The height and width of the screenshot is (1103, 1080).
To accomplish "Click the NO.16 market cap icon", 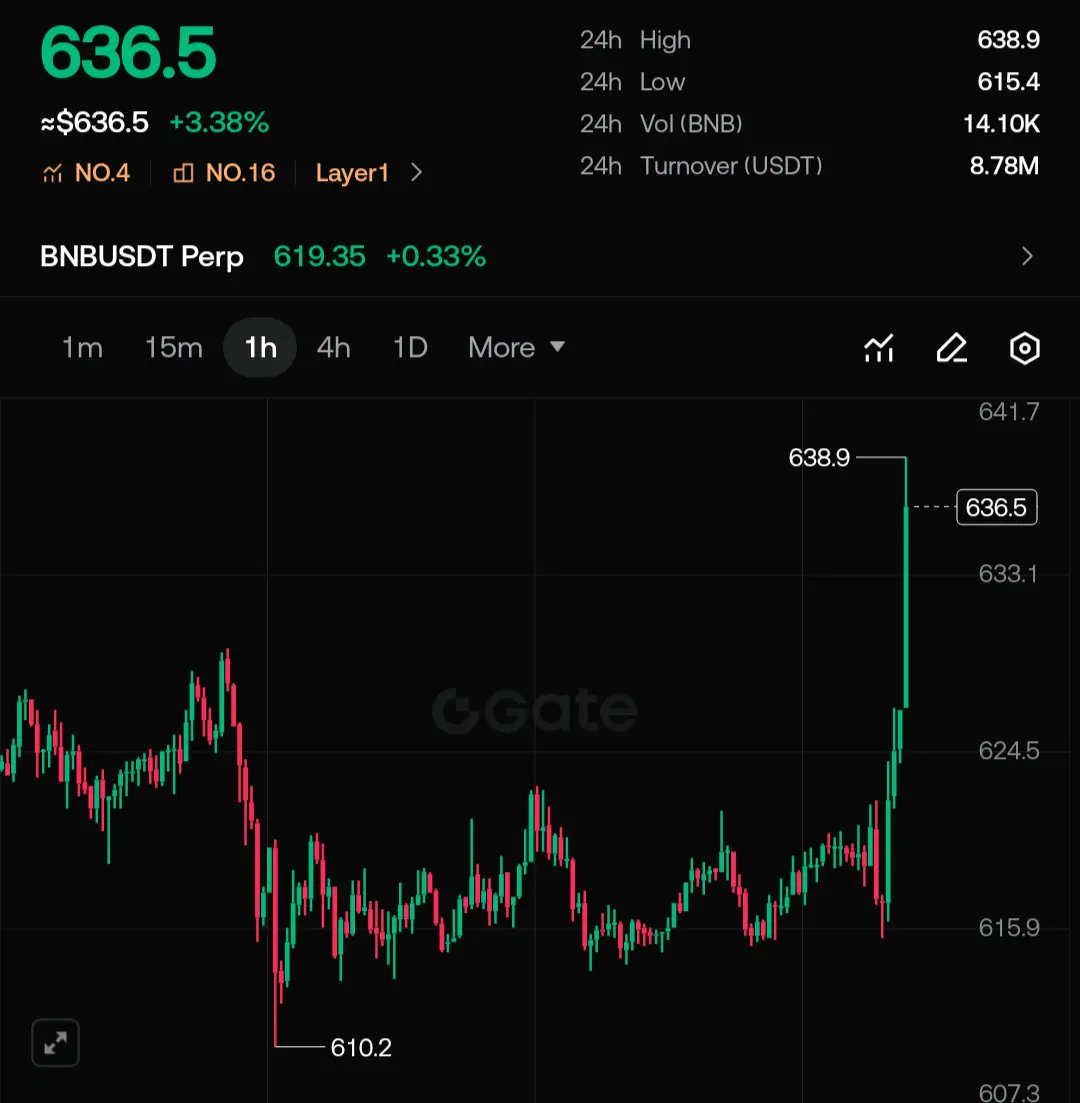I will click(x=184, y=173).
